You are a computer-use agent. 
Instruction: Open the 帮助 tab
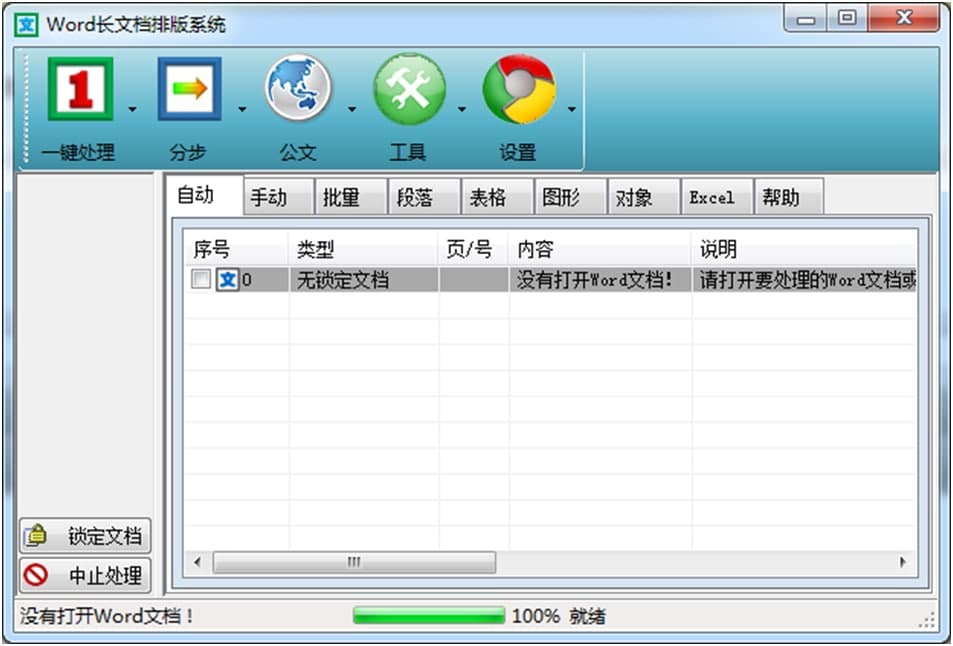coord(789,197)
